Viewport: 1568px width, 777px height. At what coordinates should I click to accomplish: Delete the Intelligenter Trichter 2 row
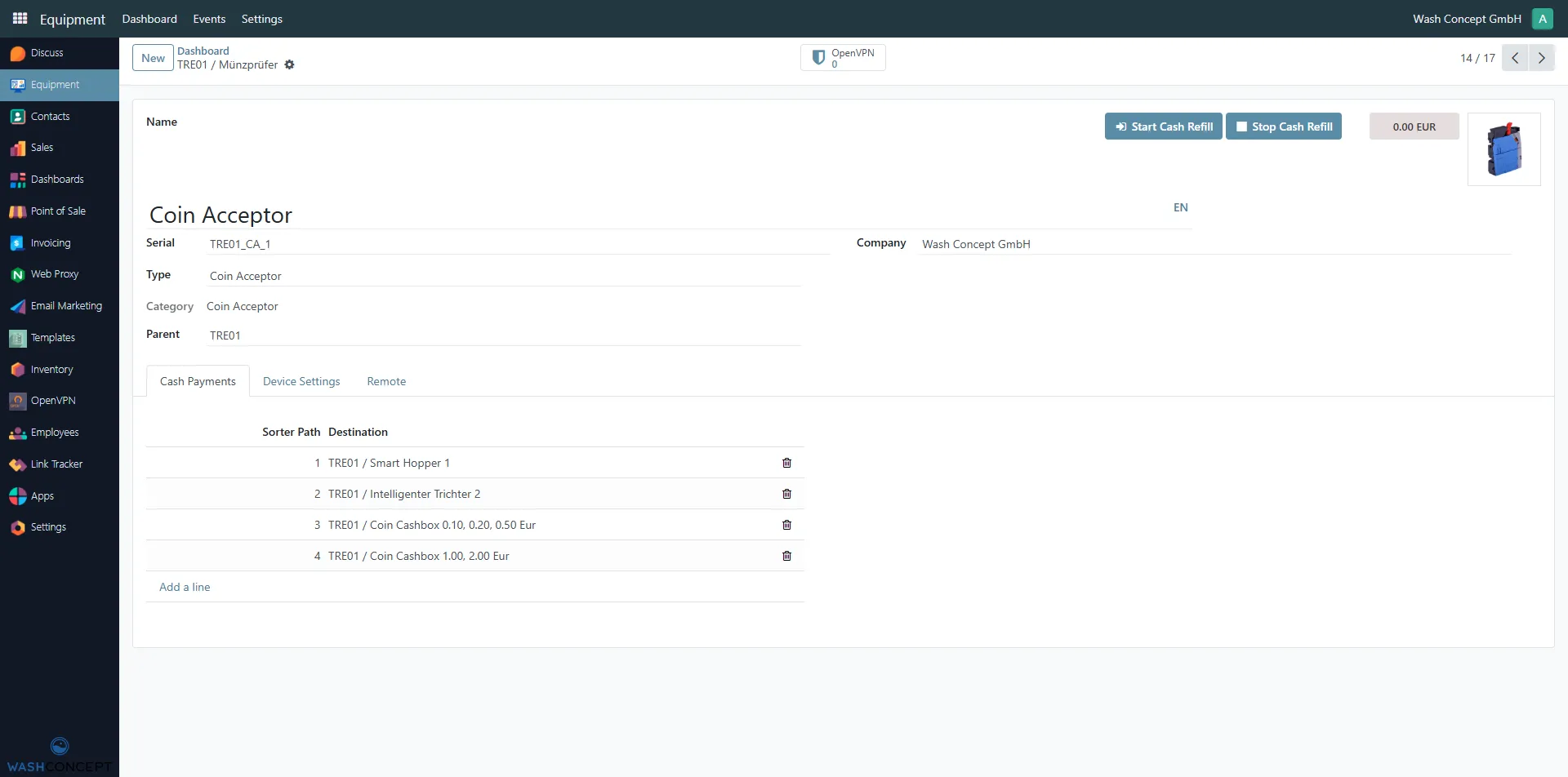[786, 494]
